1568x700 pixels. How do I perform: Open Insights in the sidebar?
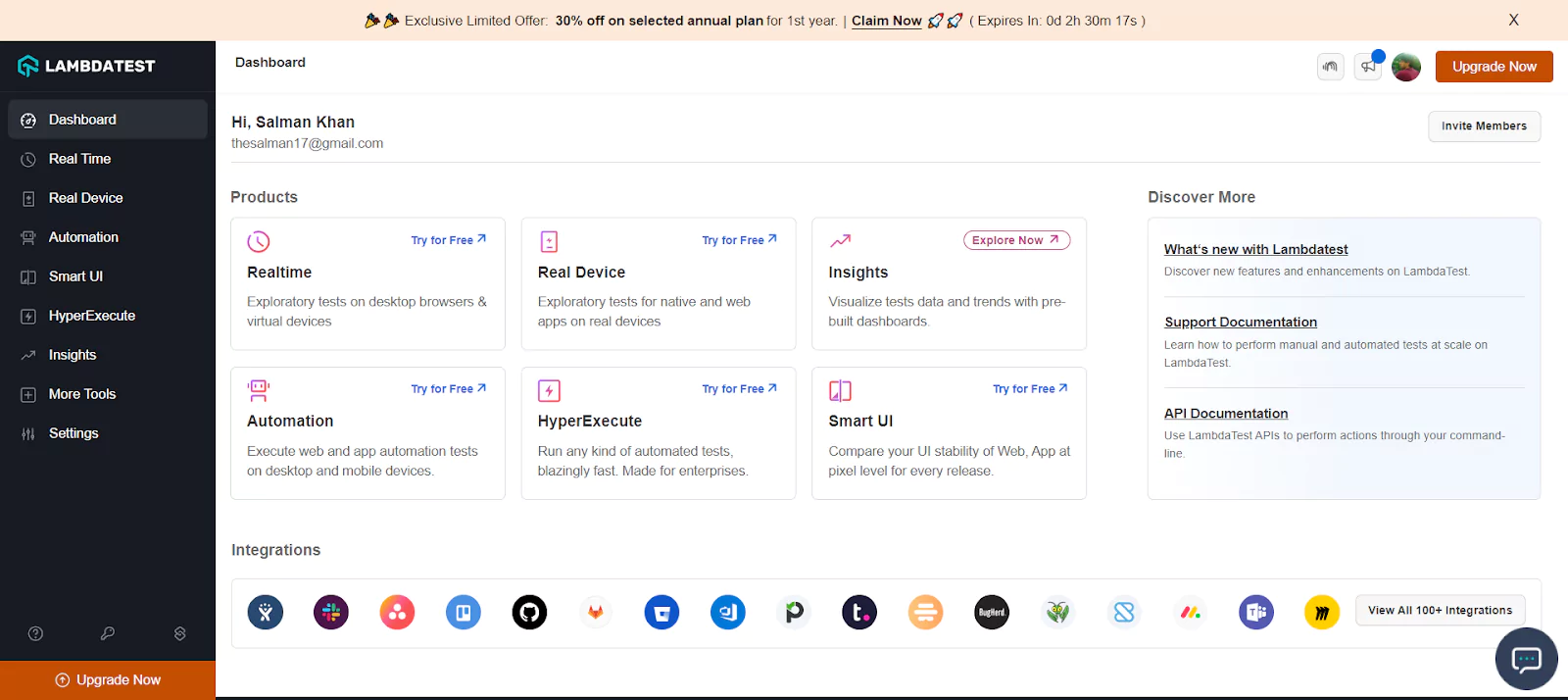[x=108, y=355]
